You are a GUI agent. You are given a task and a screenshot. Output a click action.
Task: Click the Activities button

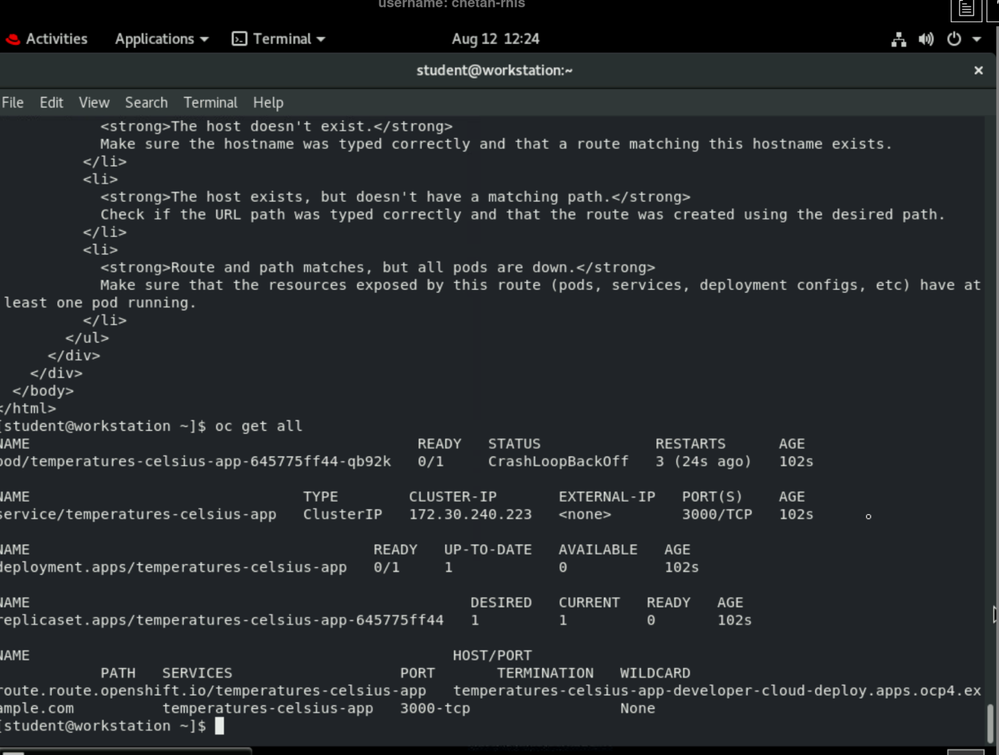click(x=56, y=39)
